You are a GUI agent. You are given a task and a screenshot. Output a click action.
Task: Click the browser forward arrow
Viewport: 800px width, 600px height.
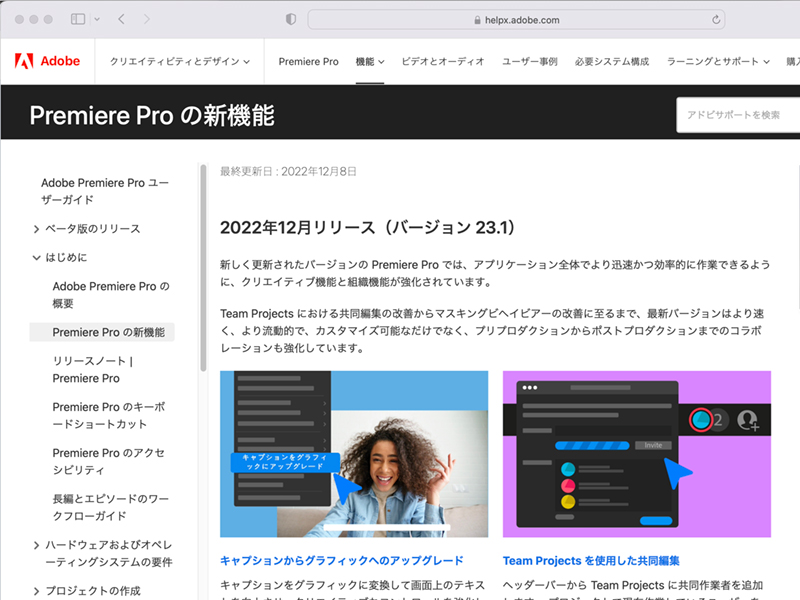146,19
